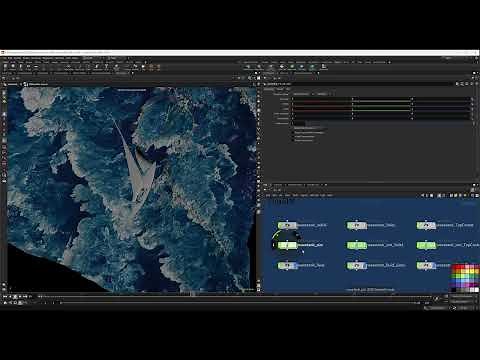Pick the black swatch in the node color palette

[x=454, y=290]
